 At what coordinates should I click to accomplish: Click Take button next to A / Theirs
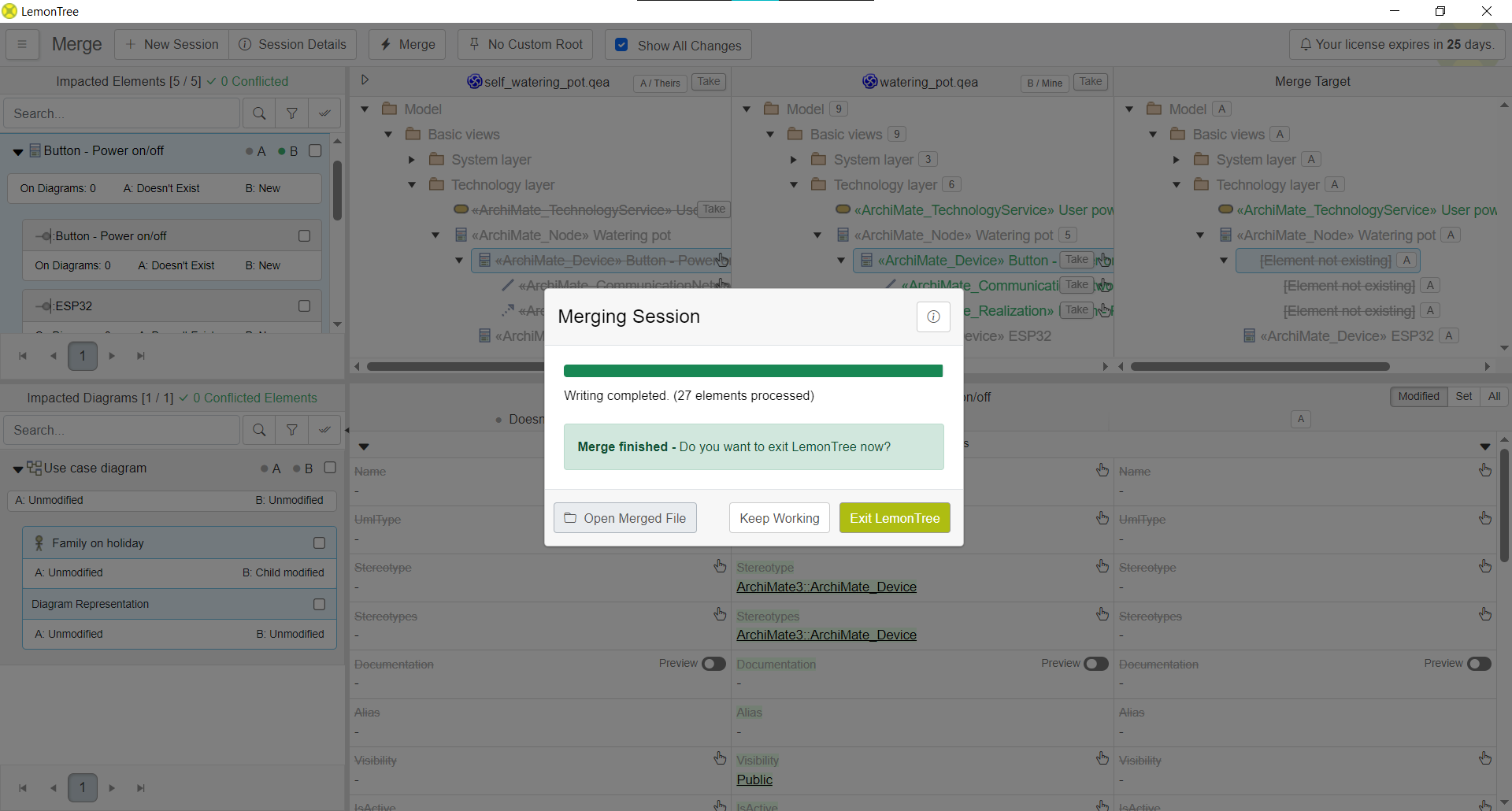click(709, 82)
